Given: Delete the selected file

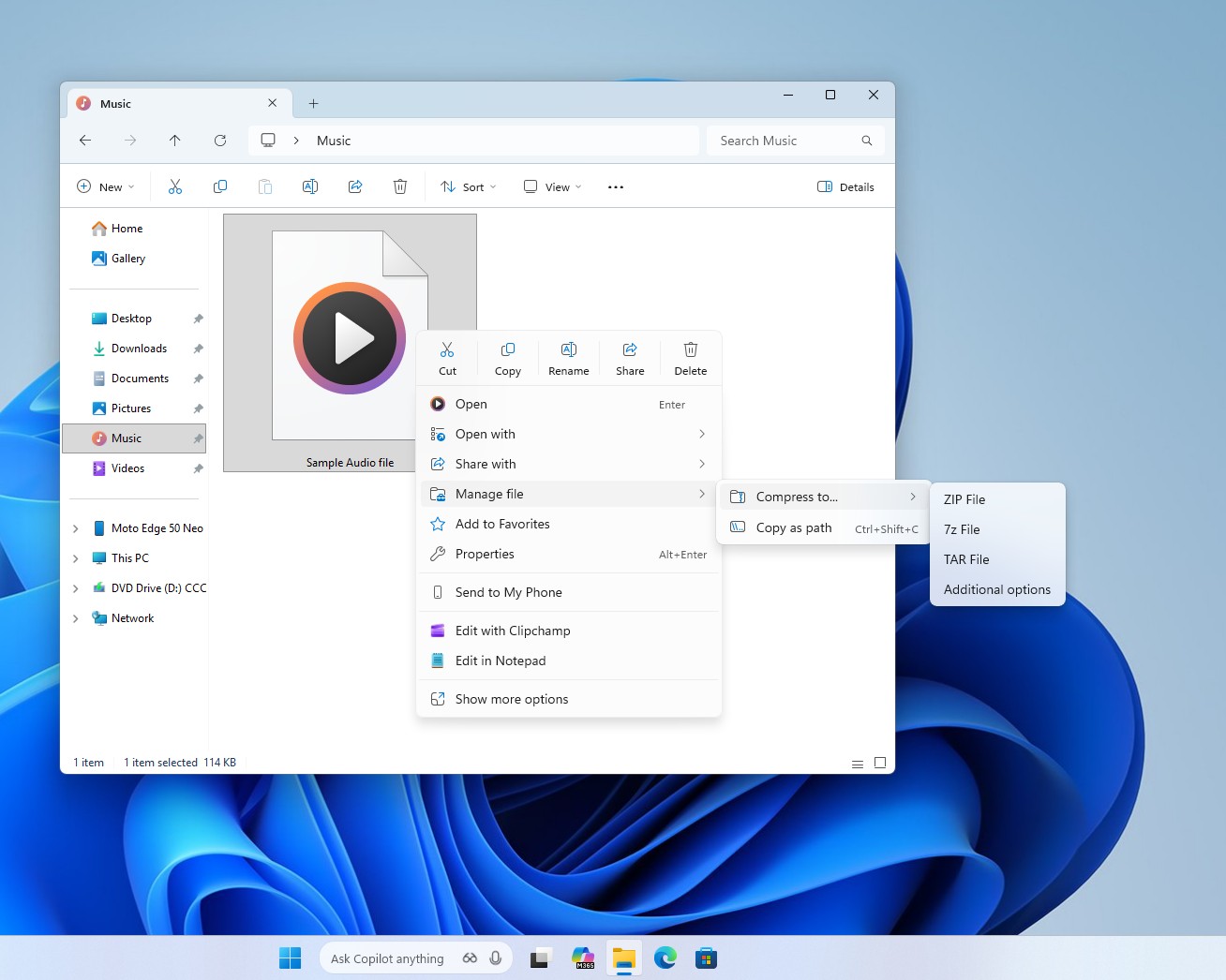Looking at the screenshot, I should coord(690,357).
